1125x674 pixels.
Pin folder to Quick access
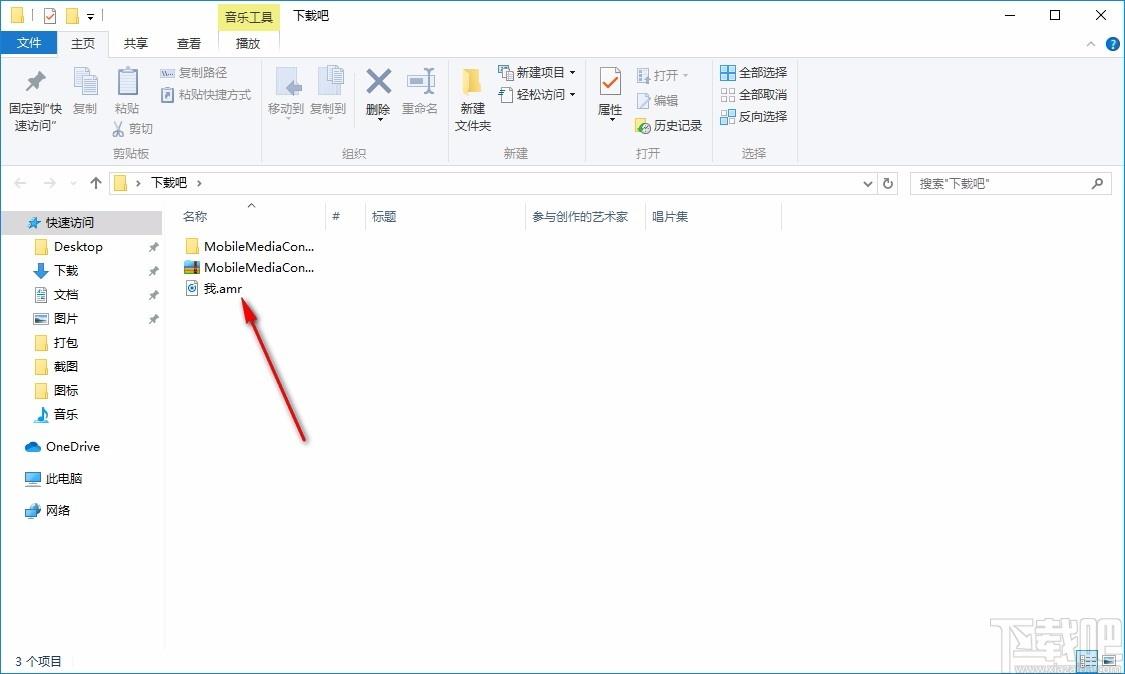[x=34, y=99]
